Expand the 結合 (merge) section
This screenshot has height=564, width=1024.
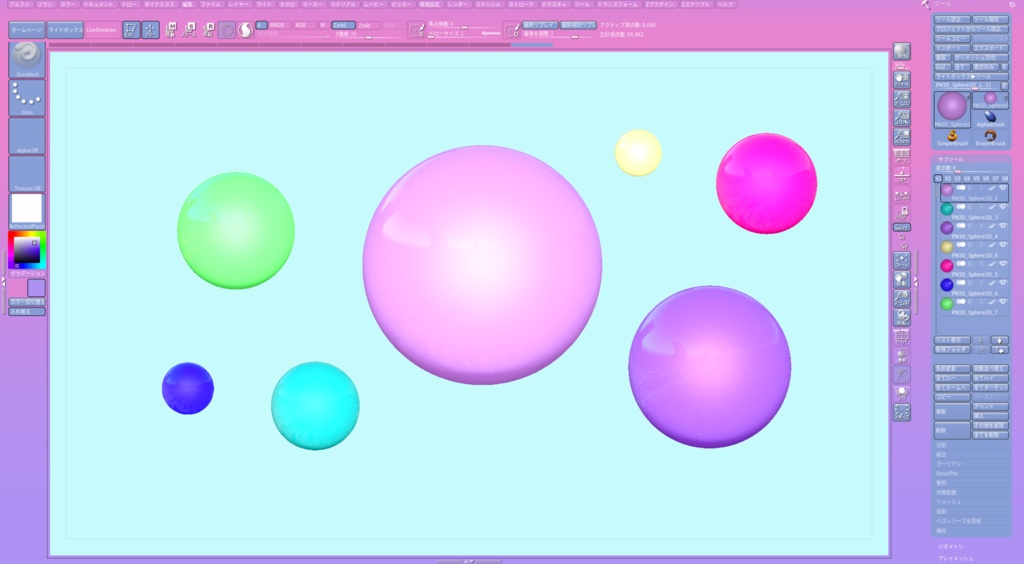[941, 454]
